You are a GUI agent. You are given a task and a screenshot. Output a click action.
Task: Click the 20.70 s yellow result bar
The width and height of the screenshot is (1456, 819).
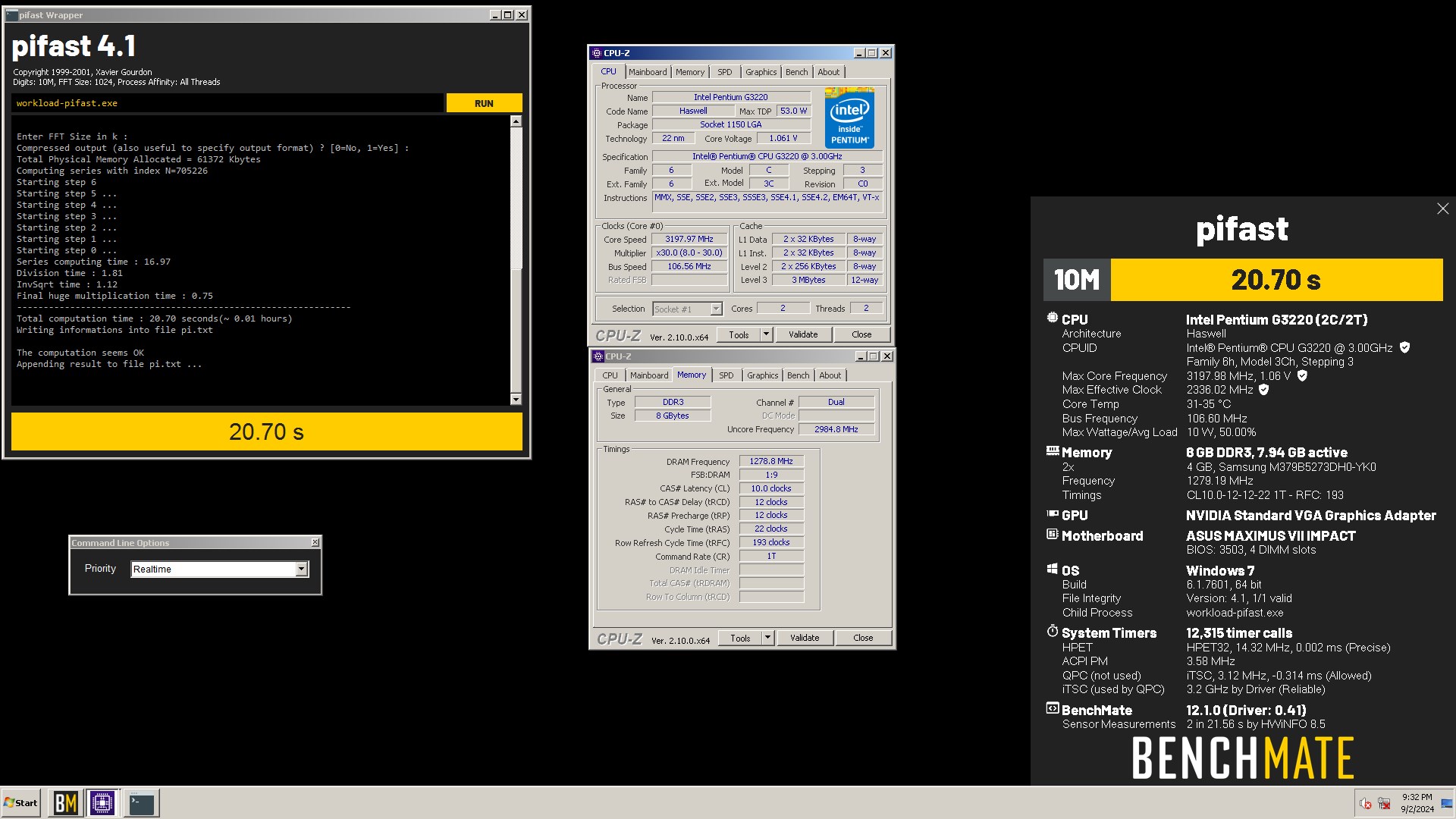266,431
